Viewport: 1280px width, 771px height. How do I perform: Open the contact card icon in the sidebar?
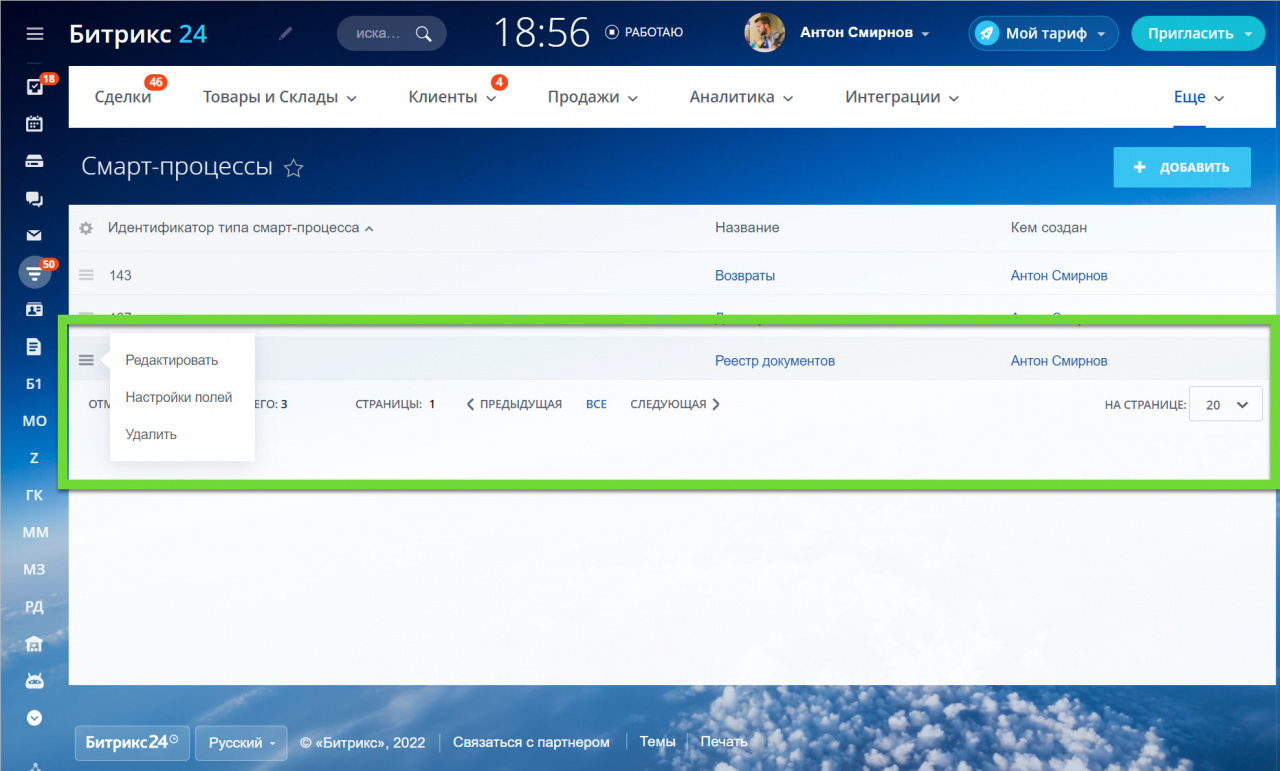pos(35,310)
